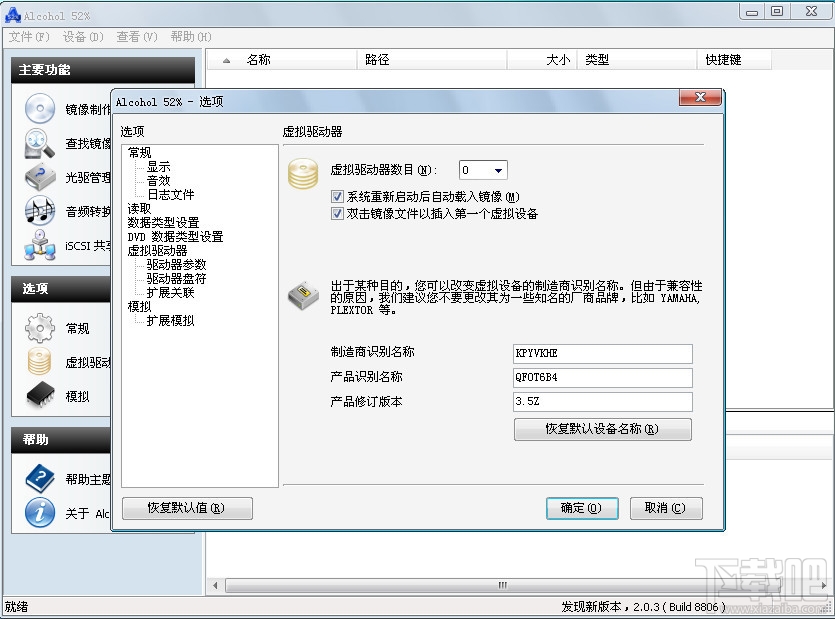This screenshot has height=619, width=835.
Task: Click 帮助 sidebar panel header
Action: pos(61,439)
